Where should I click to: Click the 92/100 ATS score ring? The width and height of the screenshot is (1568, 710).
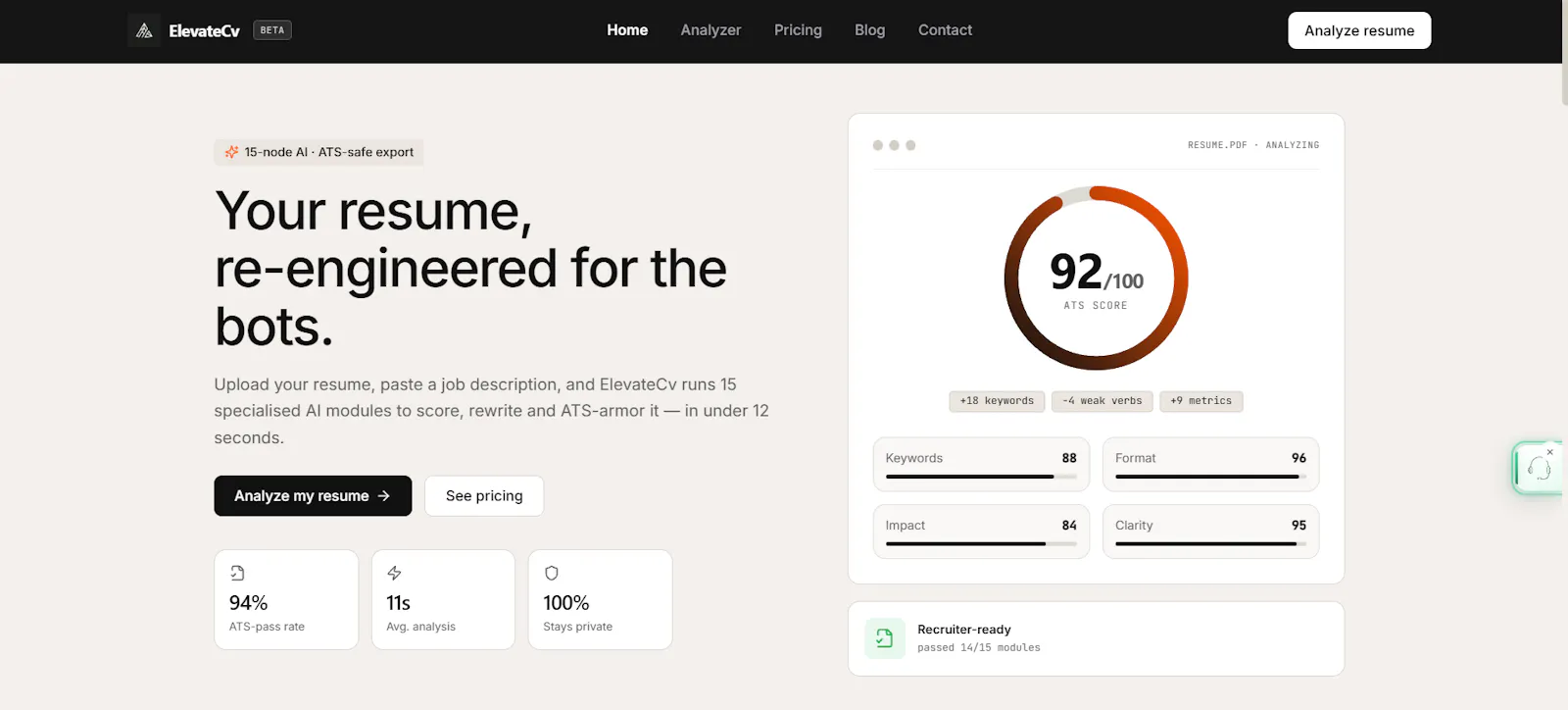[x=1096, y=279]
